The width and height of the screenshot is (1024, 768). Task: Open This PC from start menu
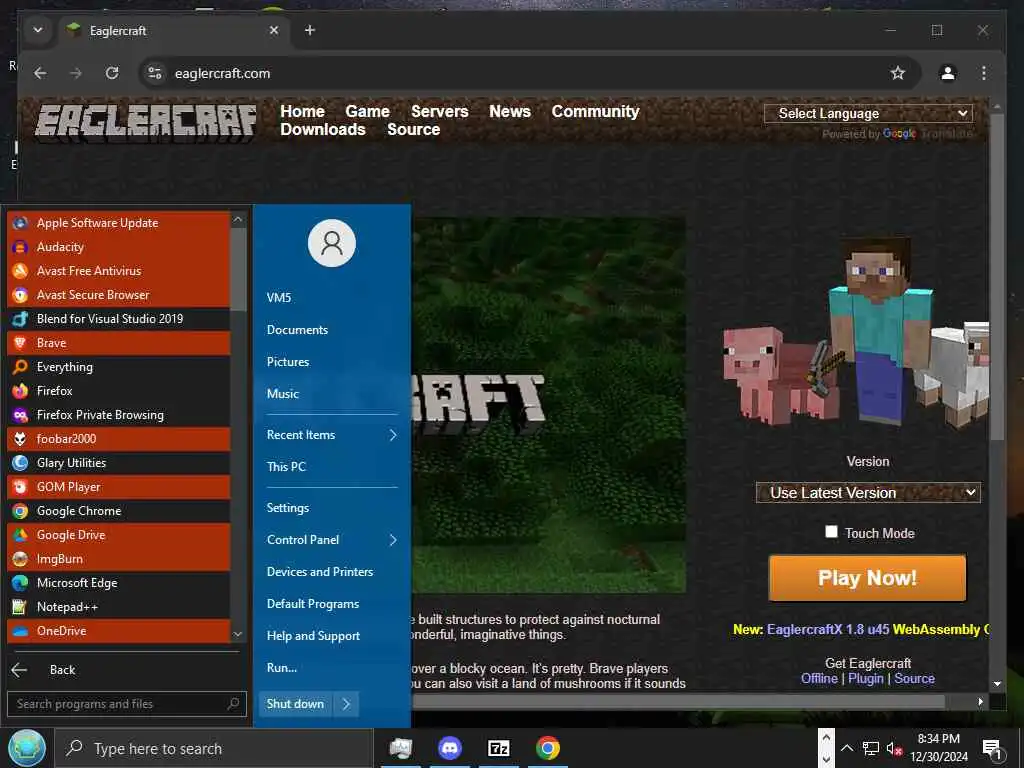click(x=286, y=467)
